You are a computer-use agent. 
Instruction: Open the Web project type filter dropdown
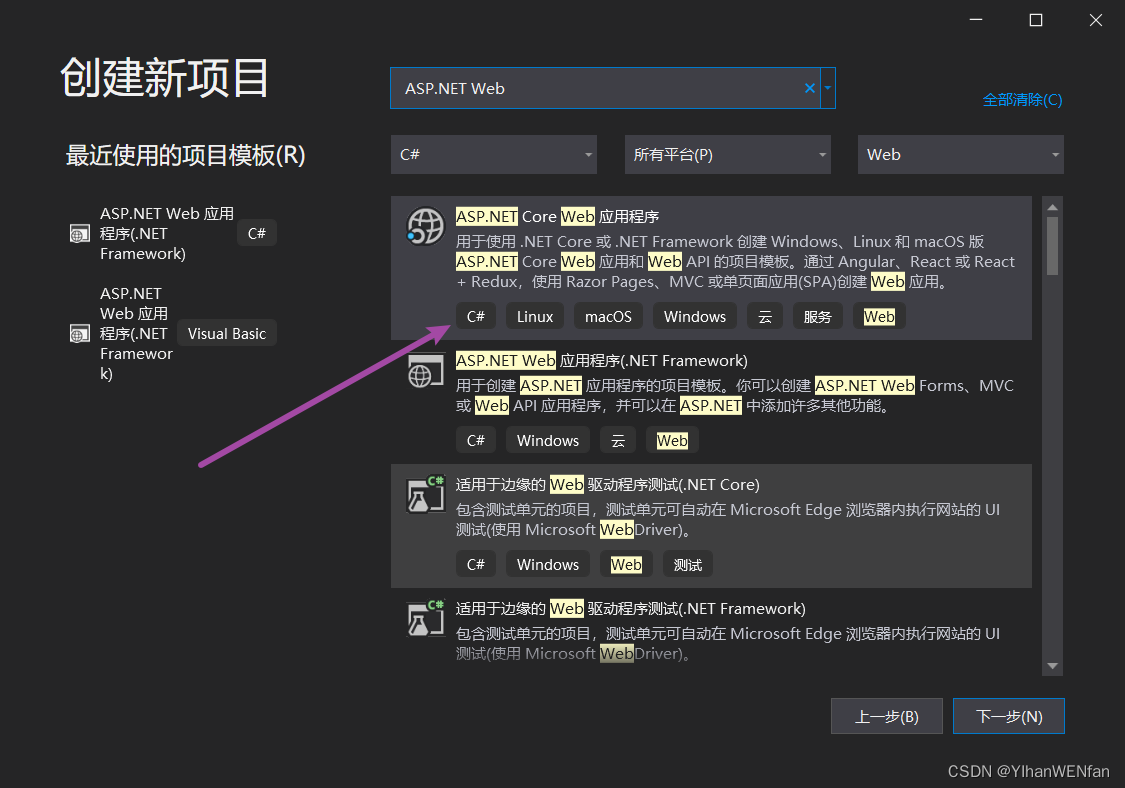tap(961, 154)
